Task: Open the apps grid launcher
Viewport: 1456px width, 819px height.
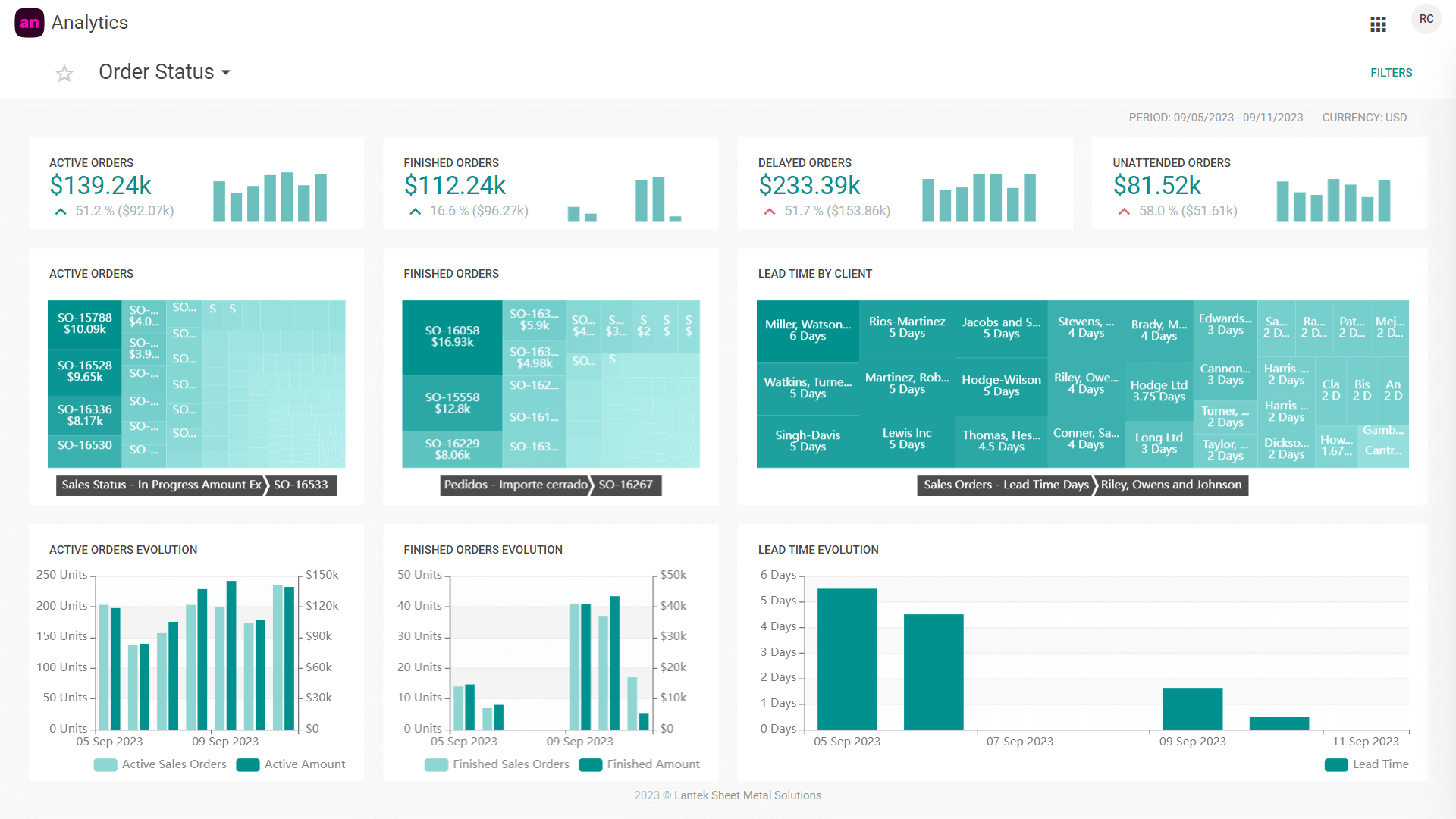Action: tap(1378, 24)
